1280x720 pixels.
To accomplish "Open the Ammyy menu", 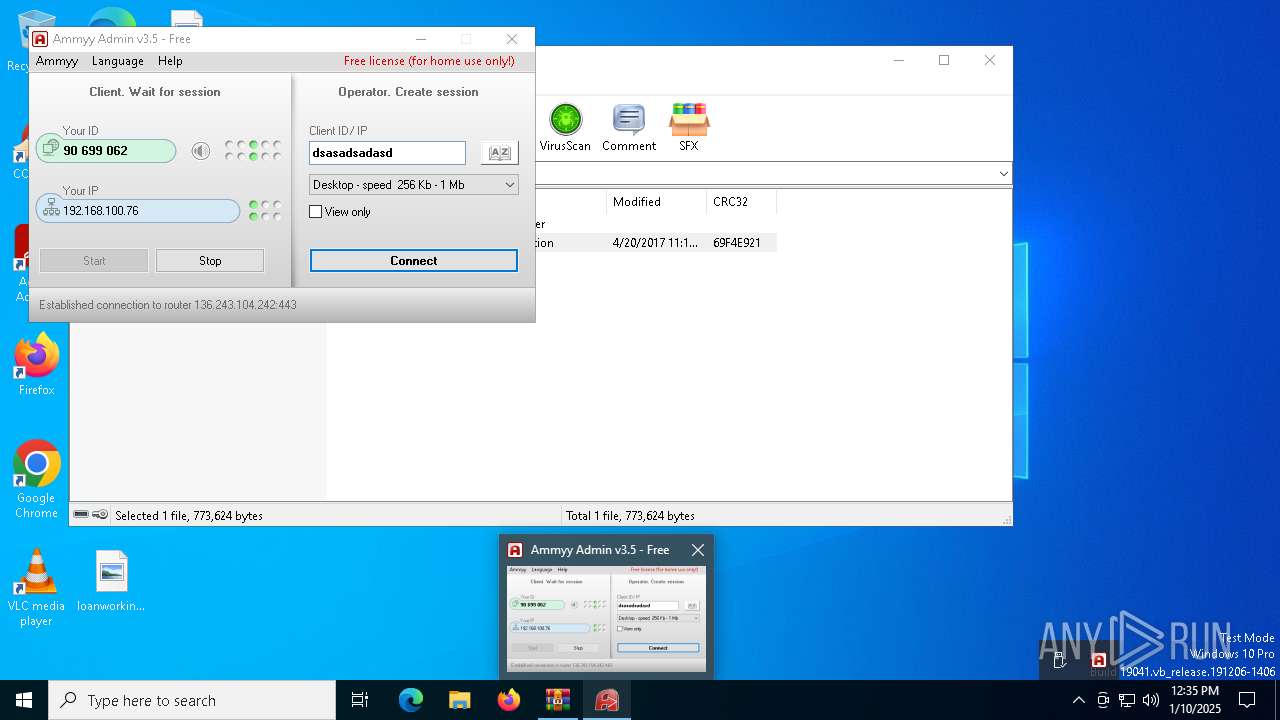I will (57, 61).
